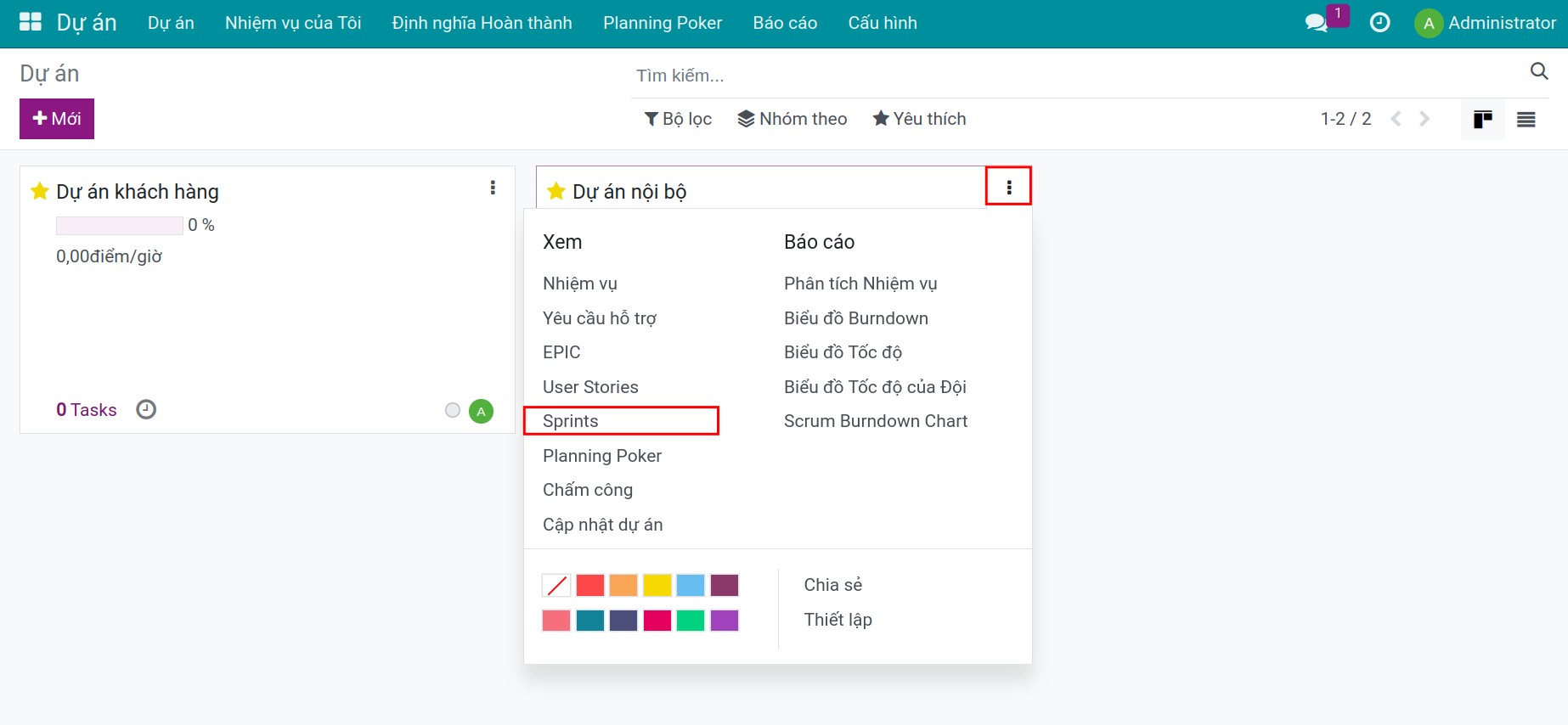Open the Bộ lọc filter dropdown
Viewport: 1568px width, 725px height.
[678, 119]
